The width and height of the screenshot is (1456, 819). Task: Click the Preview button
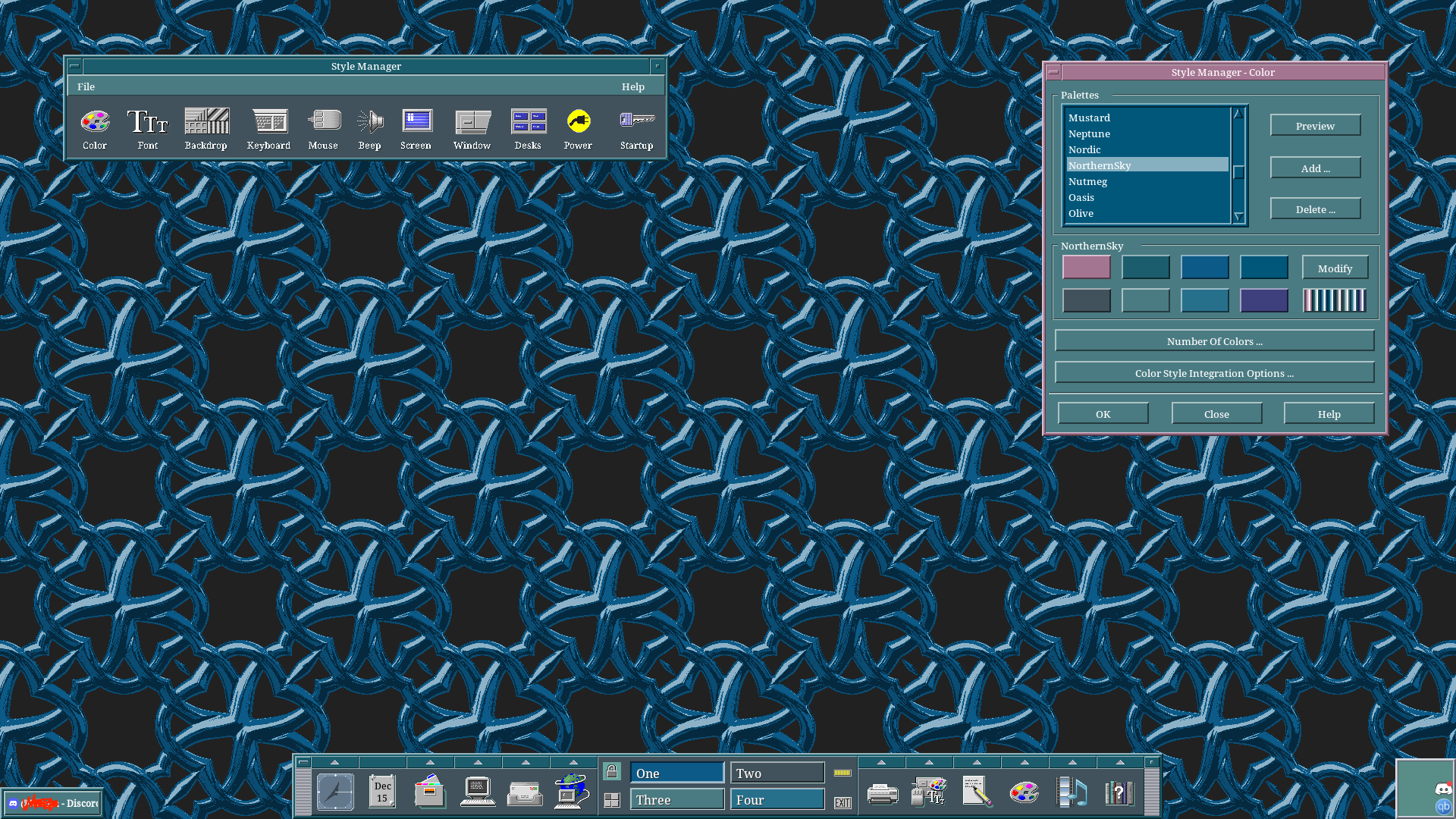pos(1316,126)
